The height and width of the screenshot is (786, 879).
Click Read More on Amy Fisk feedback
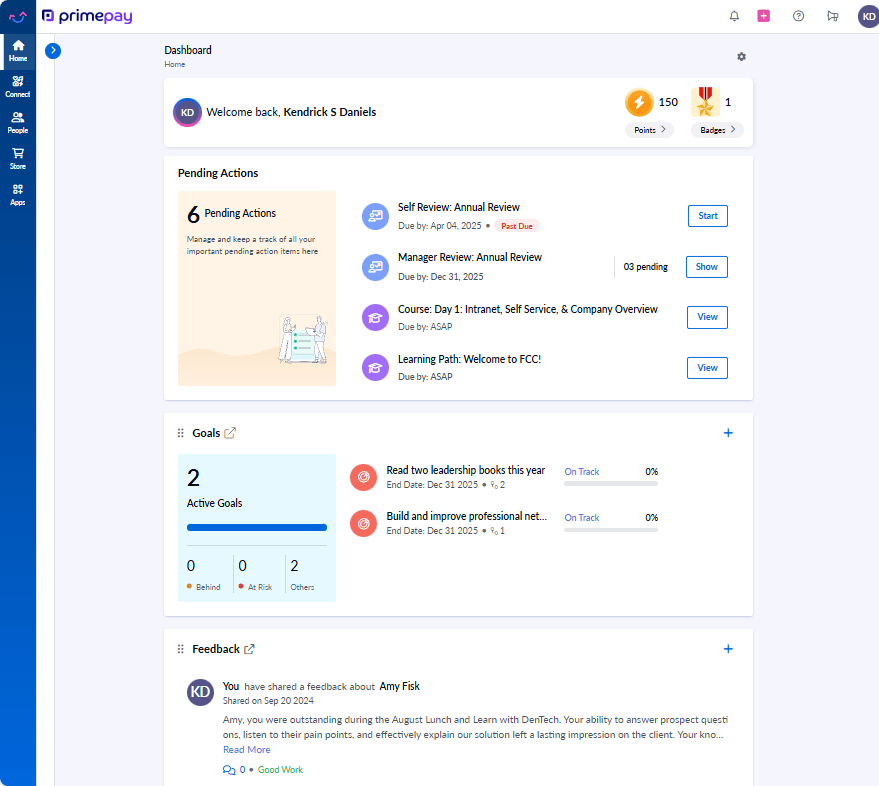(246, 749)
